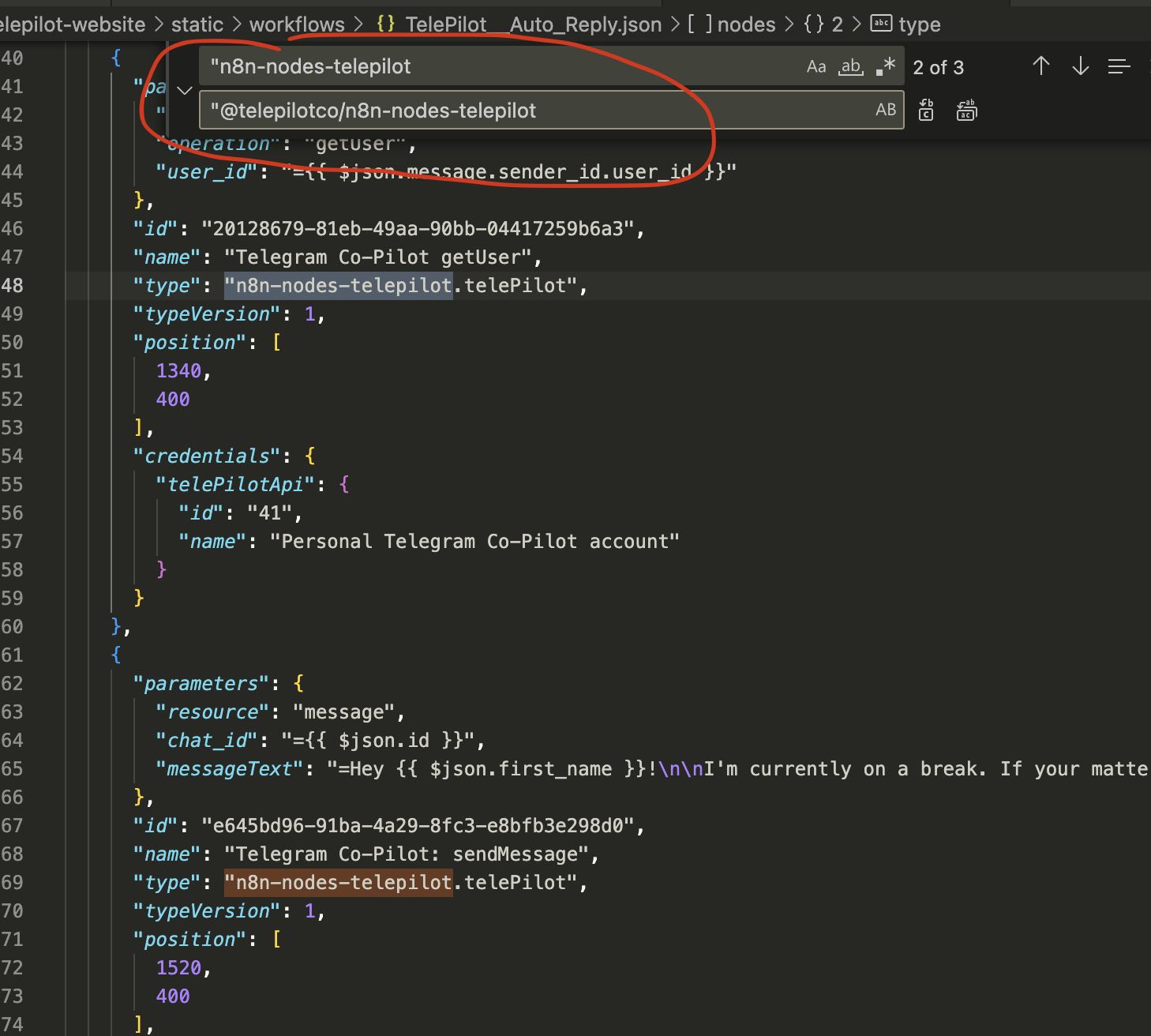The image size is (1151, 1036).
Task: Click the {} icon before TelePilot__Auto_Reply.json
Action: (x=384, y=24)
